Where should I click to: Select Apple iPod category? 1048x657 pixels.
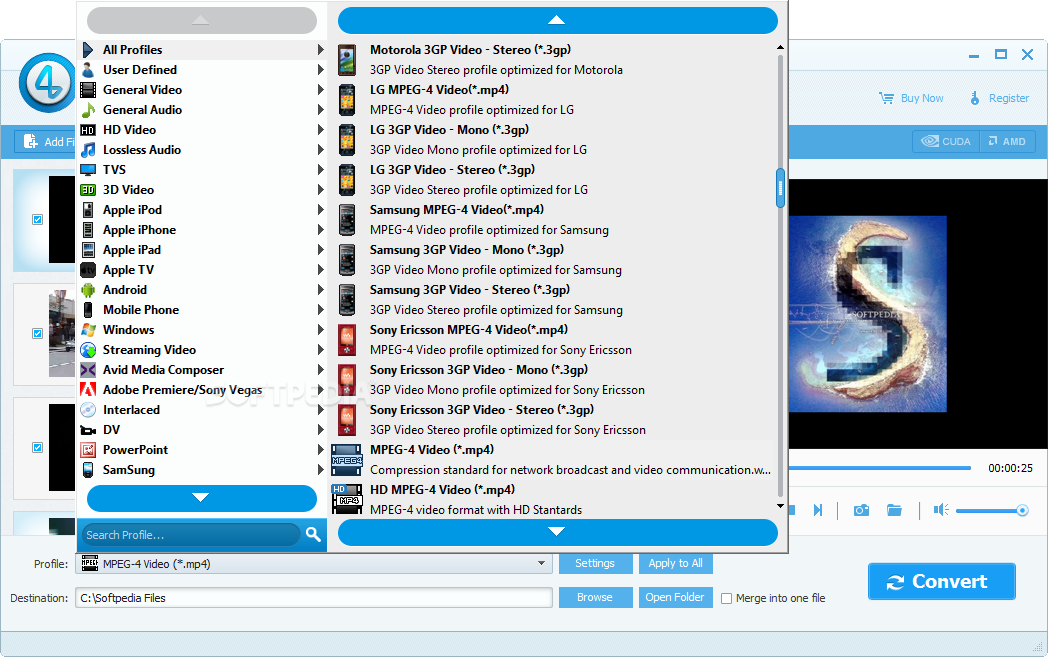click(202, 210)
